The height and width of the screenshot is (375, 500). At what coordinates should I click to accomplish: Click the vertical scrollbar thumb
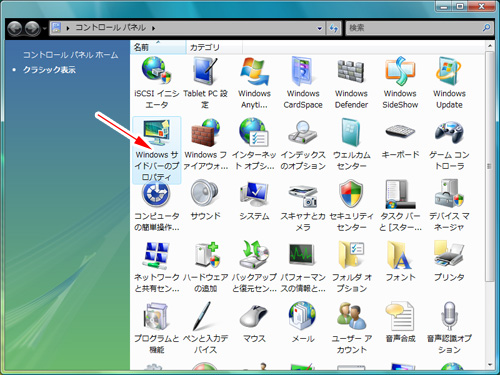coord(489,166)
